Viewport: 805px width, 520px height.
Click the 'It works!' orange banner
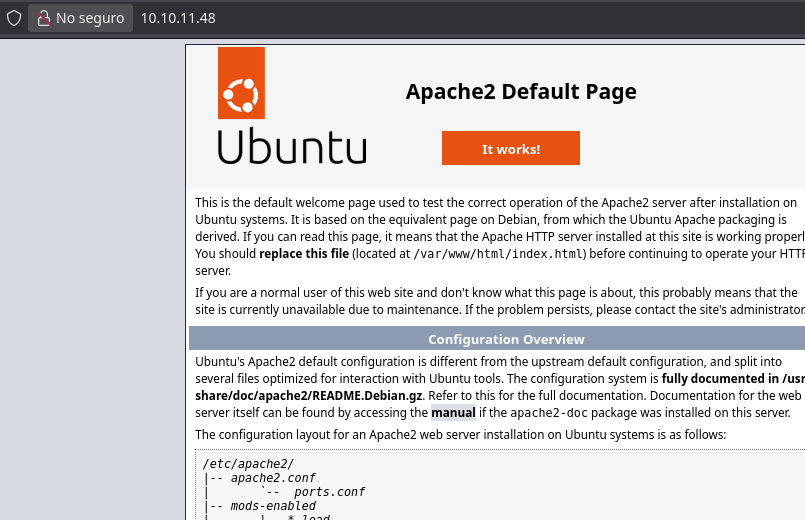(x=511, y=148)
